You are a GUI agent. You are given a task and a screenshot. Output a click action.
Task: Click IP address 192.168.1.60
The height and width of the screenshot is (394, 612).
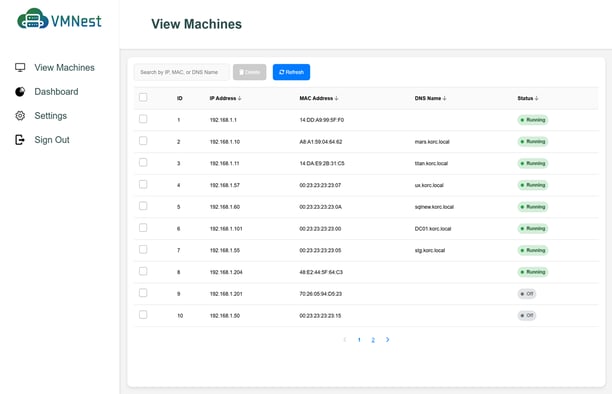point(225,207)
